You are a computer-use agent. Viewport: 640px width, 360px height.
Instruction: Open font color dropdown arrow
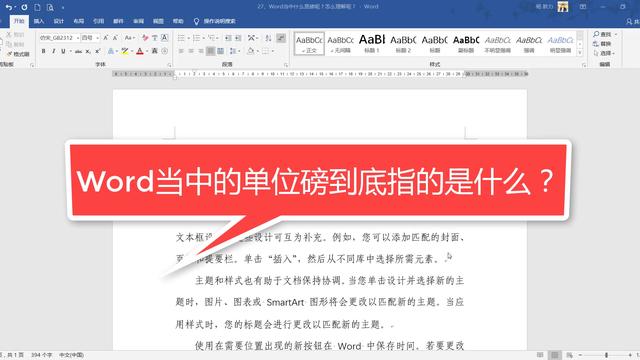(x=147, y=51)
